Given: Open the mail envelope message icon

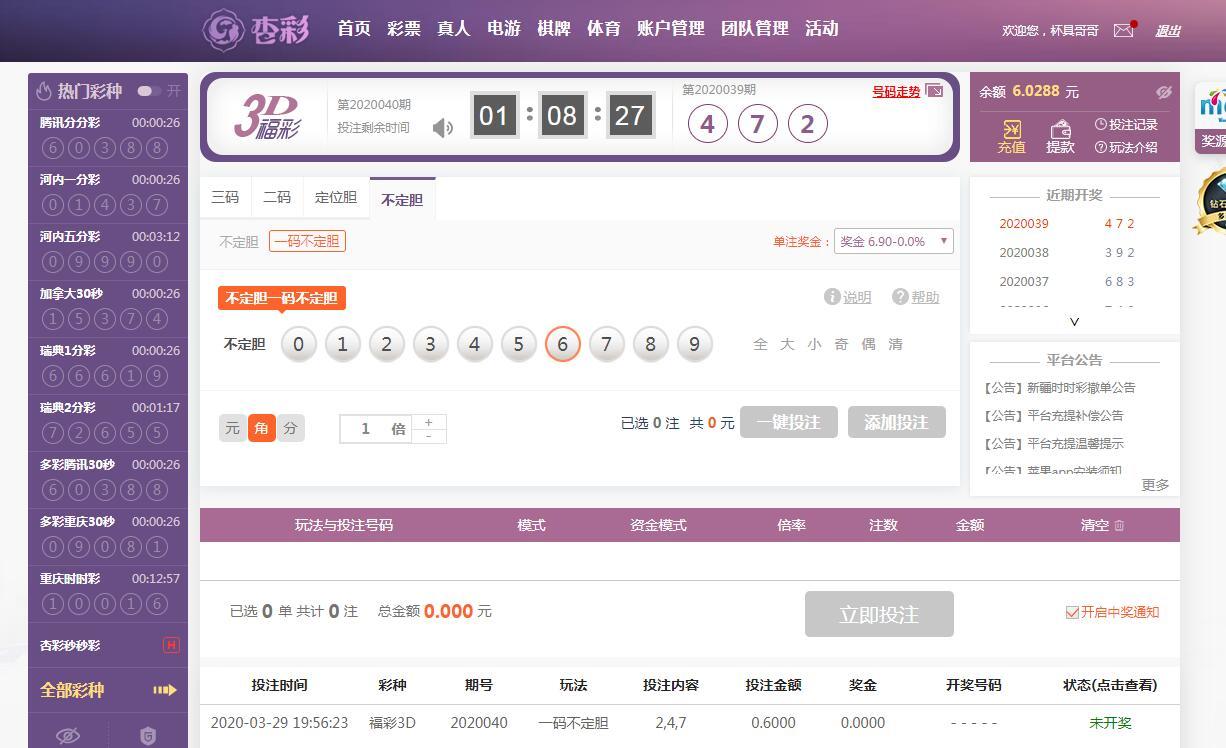Looking at the screenshot, I should click(x=1124, y=30).
